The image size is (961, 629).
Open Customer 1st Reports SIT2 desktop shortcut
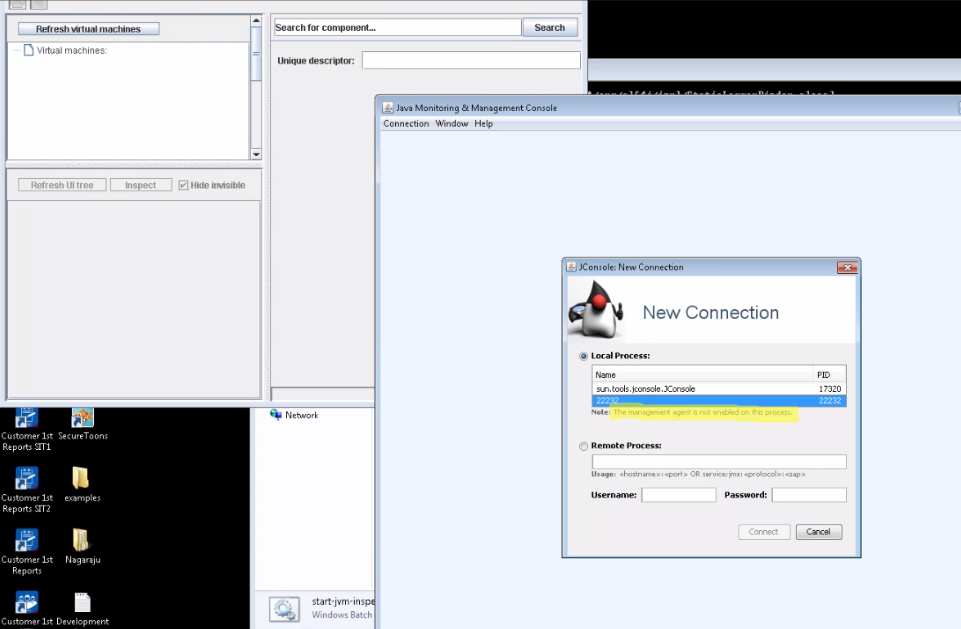(26, 490)
